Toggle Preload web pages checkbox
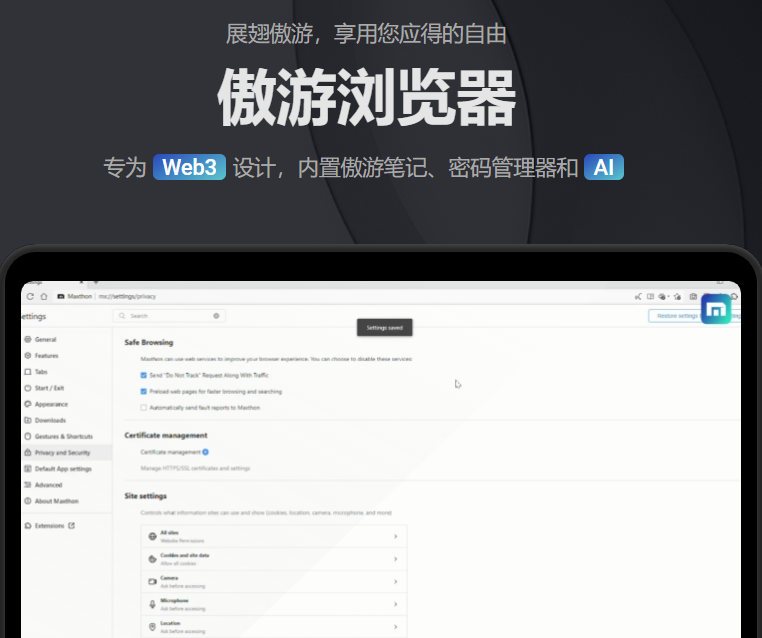 point(143,391)
